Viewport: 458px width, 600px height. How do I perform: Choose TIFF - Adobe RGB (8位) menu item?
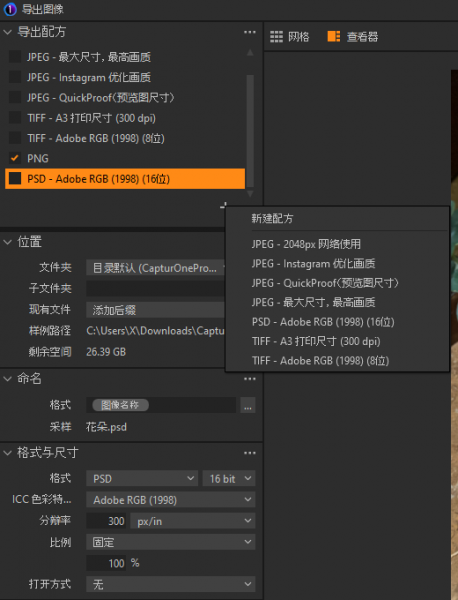coord(320,361)
